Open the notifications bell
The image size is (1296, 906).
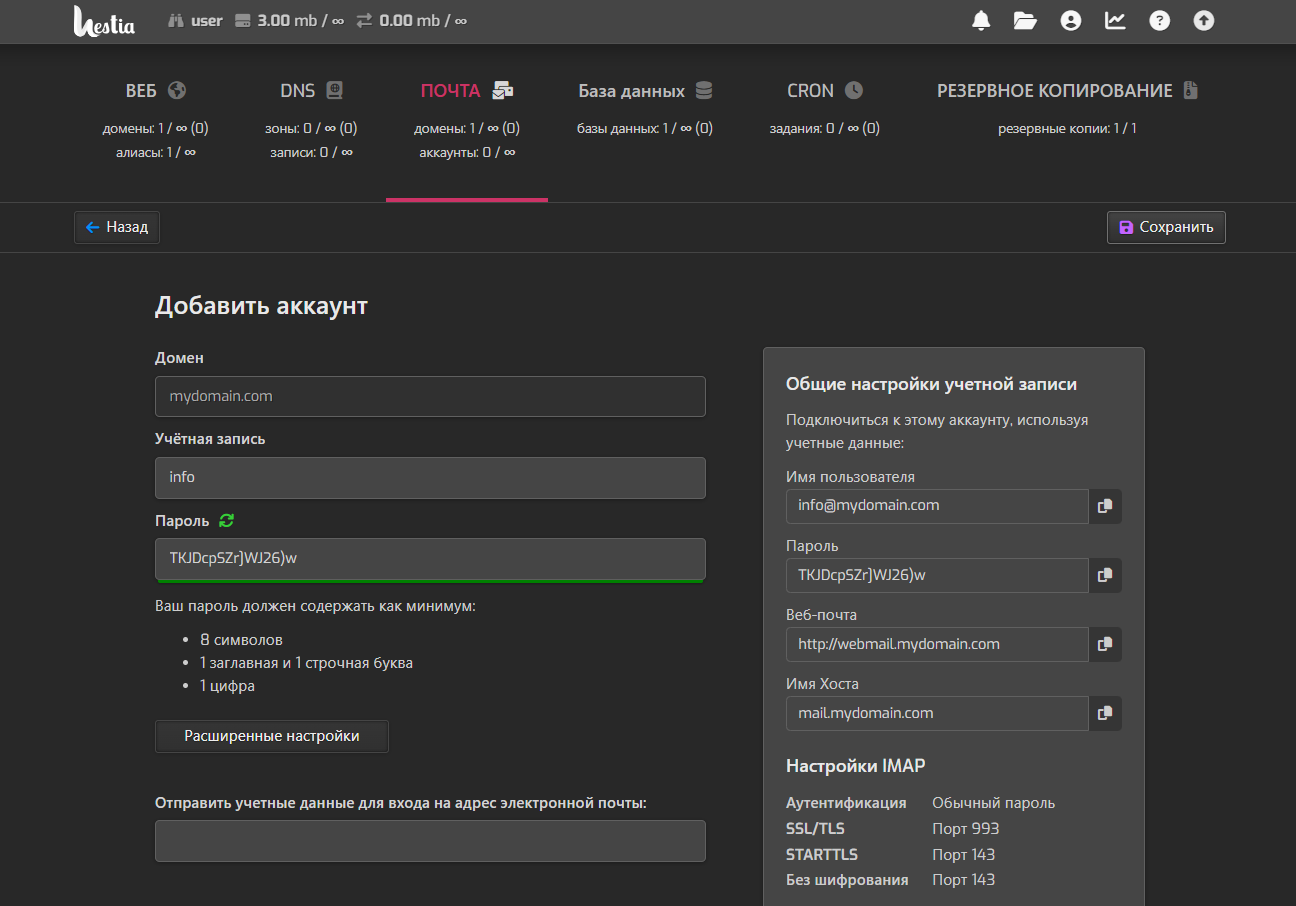(x=981, y=21)
